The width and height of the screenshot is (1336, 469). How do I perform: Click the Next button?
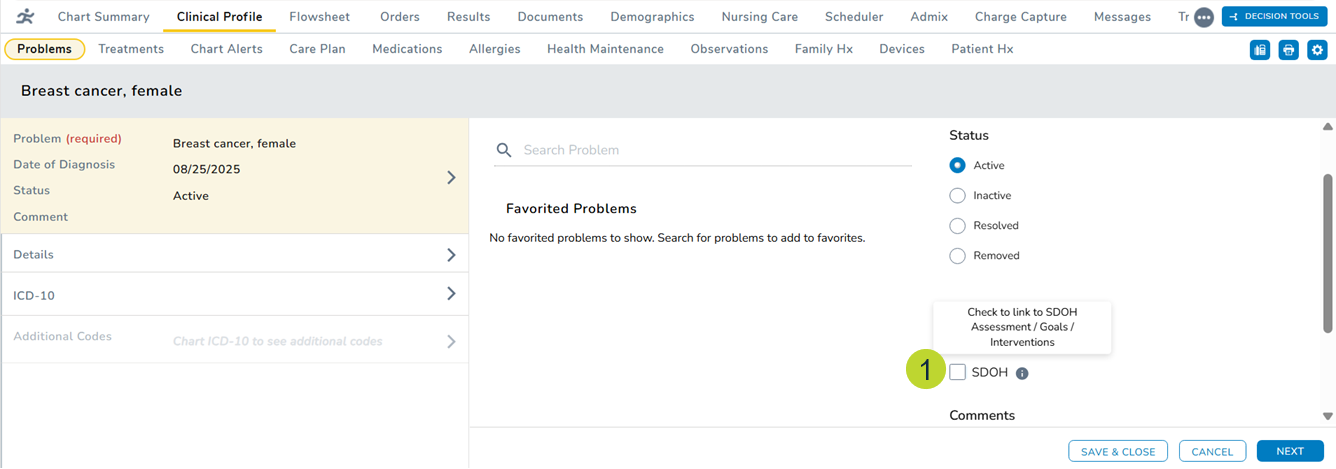1289,451
